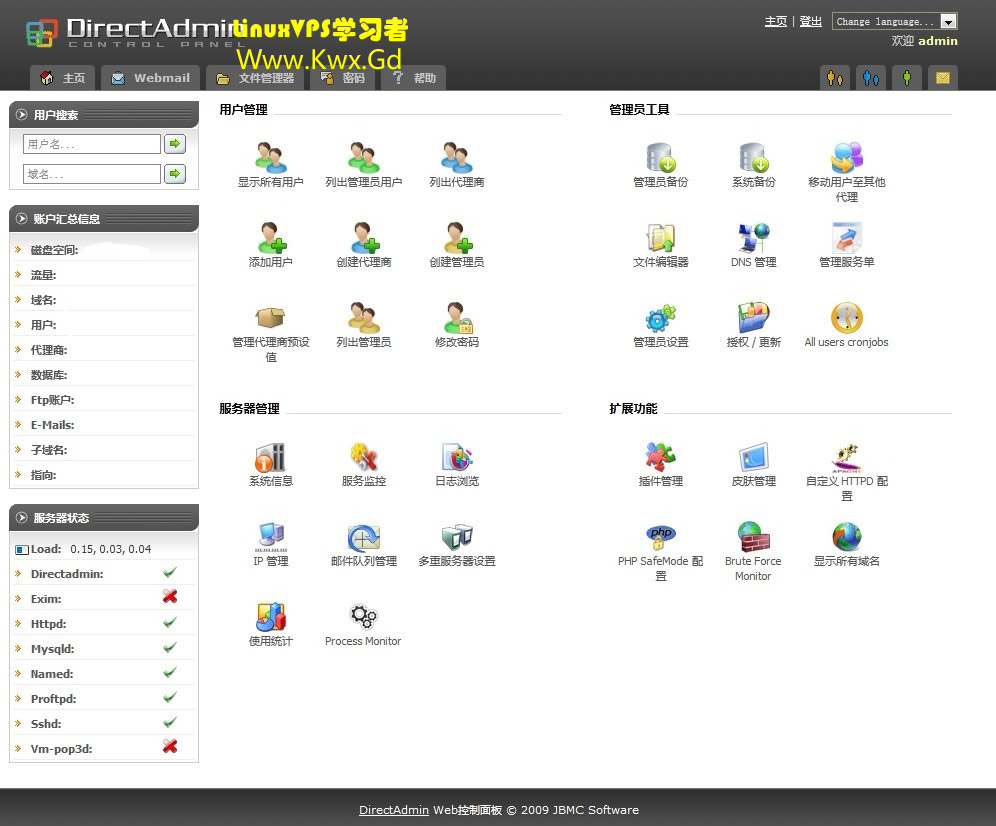This screenshot has width=996, height=826.
Task: Focus the 用户名 search field
Action: [92, 144]
